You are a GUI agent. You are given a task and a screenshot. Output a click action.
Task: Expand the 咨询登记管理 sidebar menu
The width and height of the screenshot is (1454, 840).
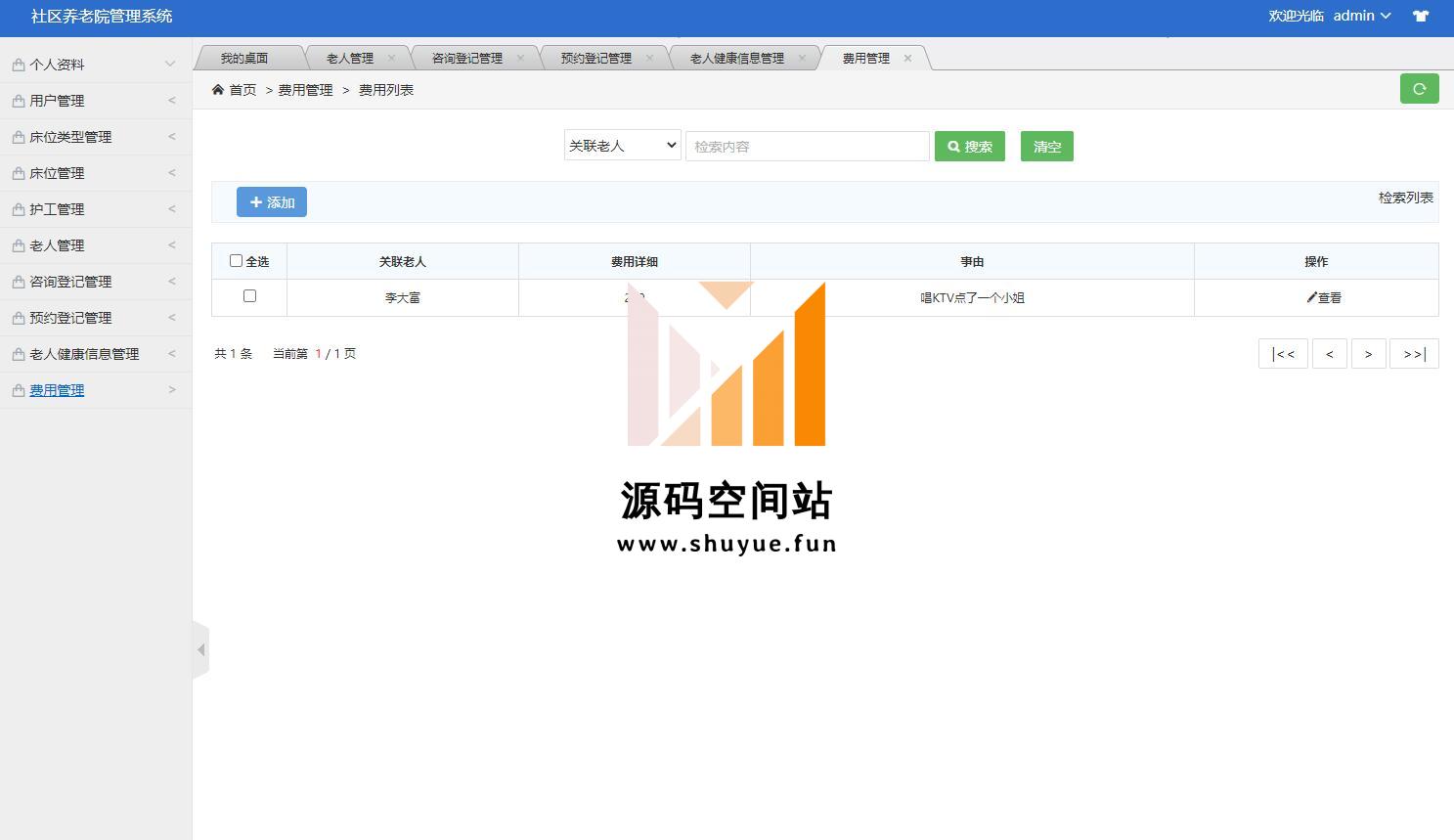(x=96, y=282)
